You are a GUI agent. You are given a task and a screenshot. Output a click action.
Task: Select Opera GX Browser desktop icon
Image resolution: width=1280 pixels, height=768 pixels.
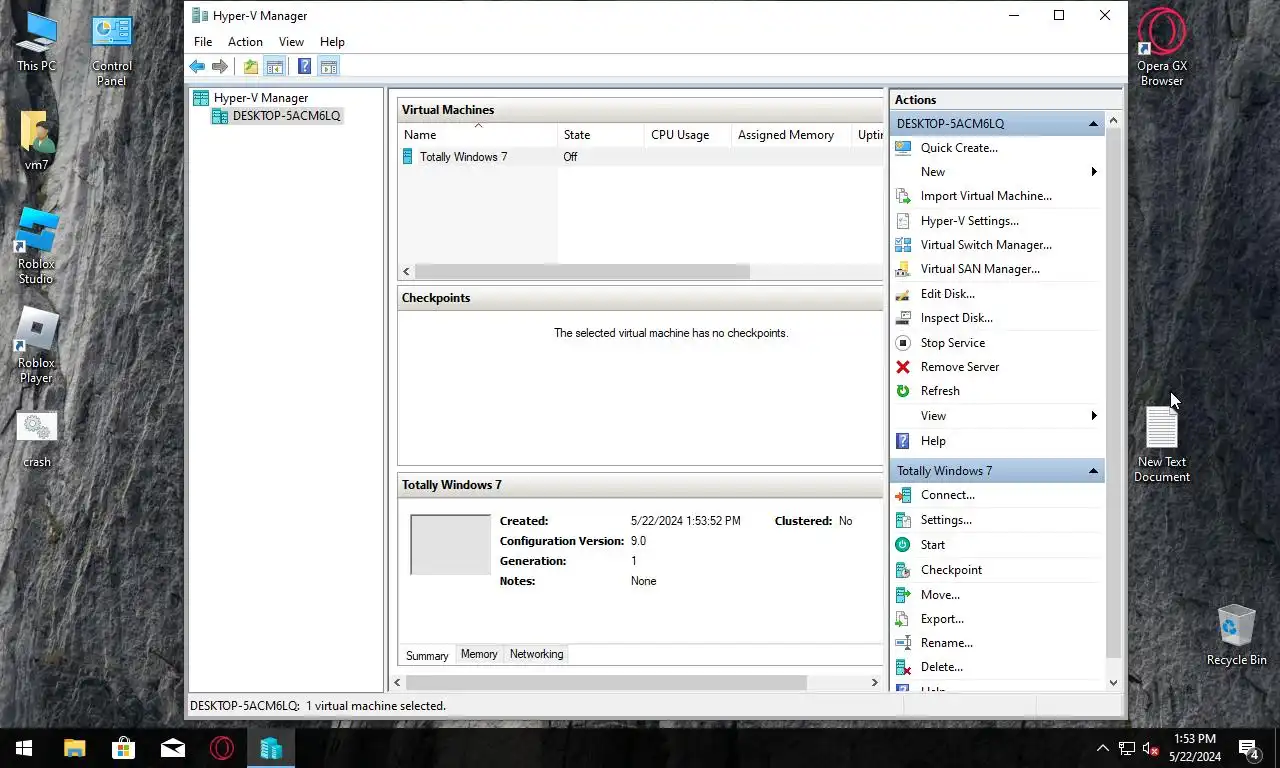(x=1162, y=46)
